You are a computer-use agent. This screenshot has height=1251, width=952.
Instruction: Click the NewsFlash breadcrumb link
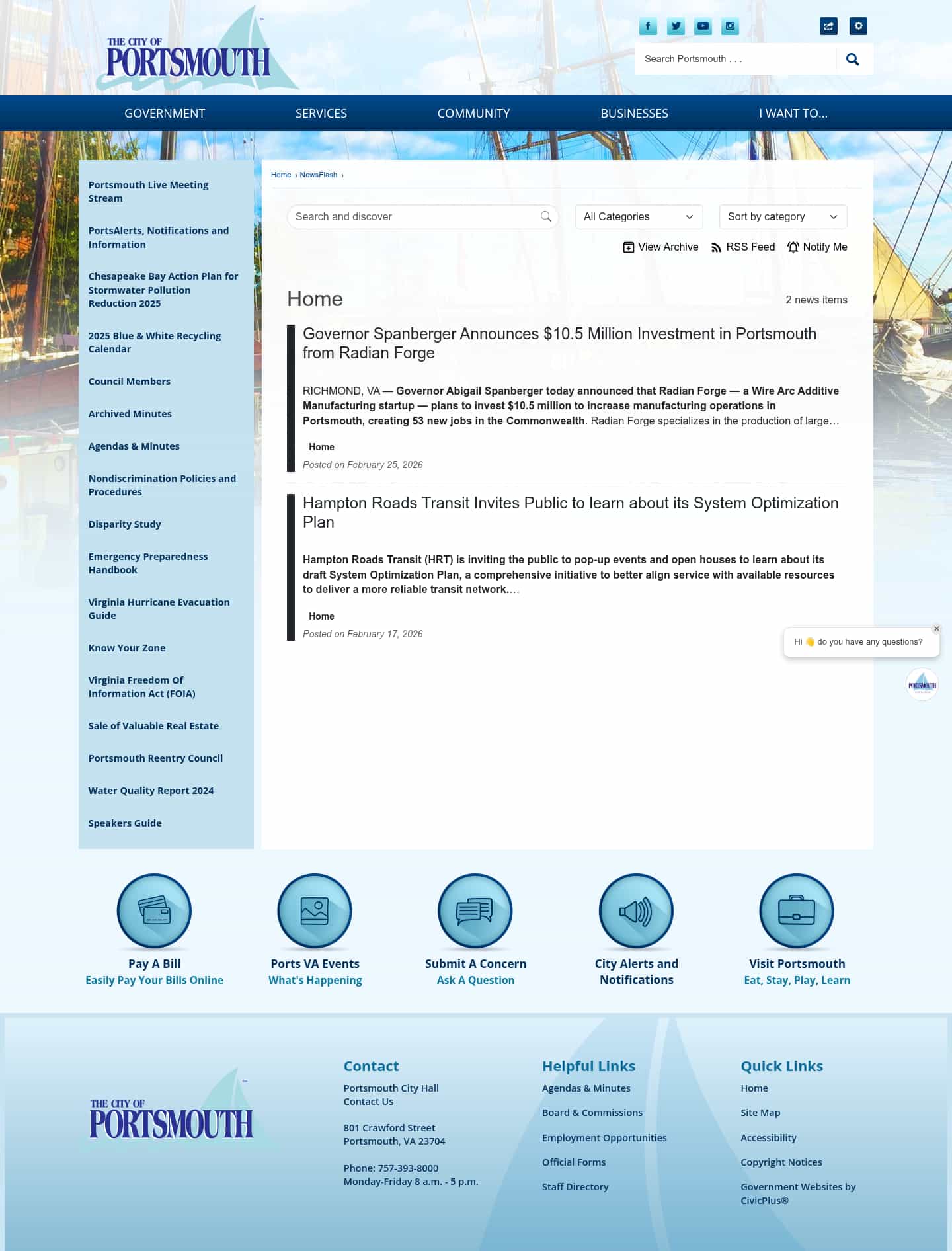pos(319,175)
